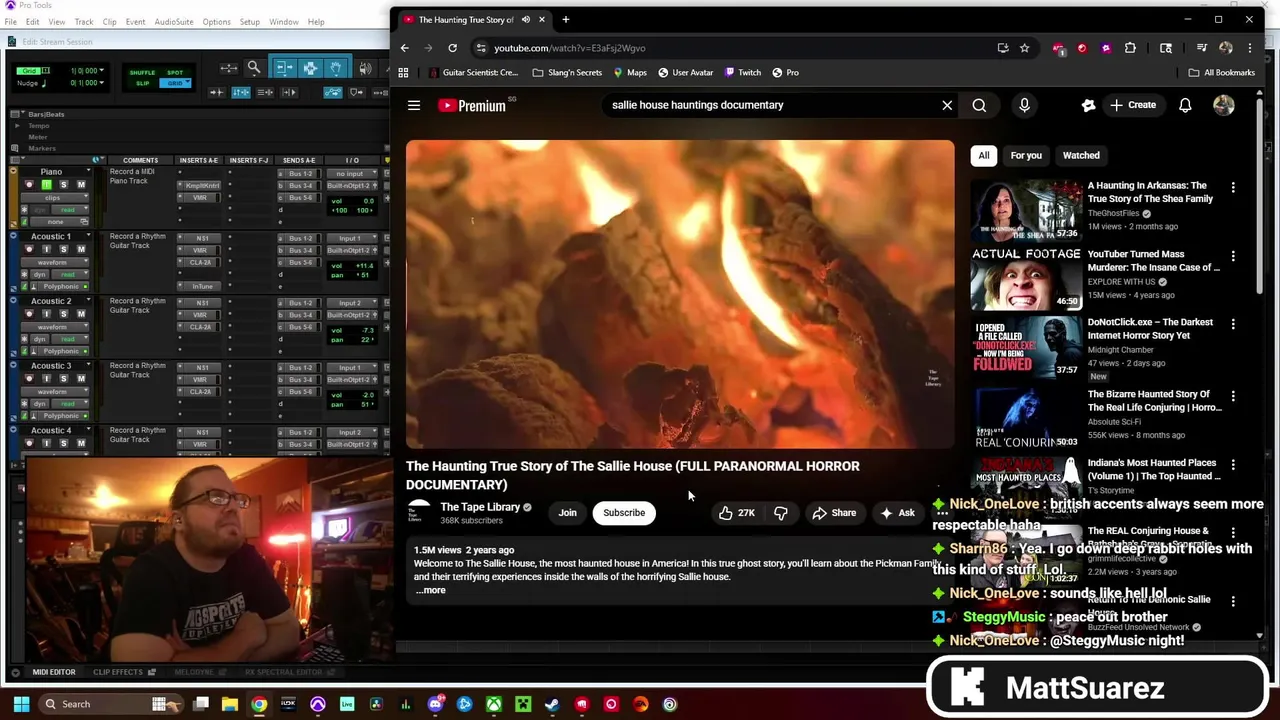Open Acoustic 1 track name dropdown
The width and height of the screenshot is (1280, 720).
coord(87,237)
